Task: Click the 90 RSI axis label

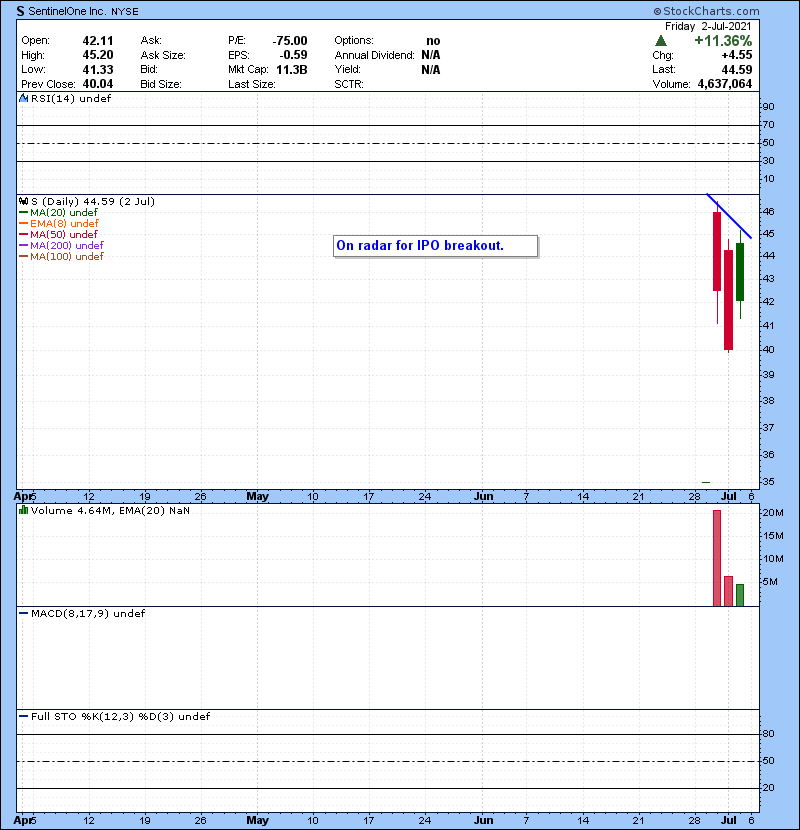Action: 768,107
